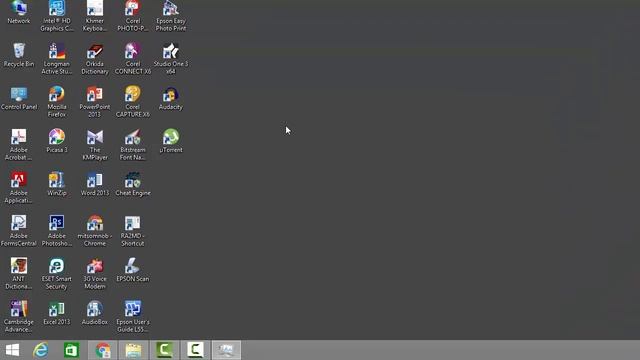This screenshot has height=360, width=640.
Task: Click the Word 2013 icon
Action: click(95, 184)
